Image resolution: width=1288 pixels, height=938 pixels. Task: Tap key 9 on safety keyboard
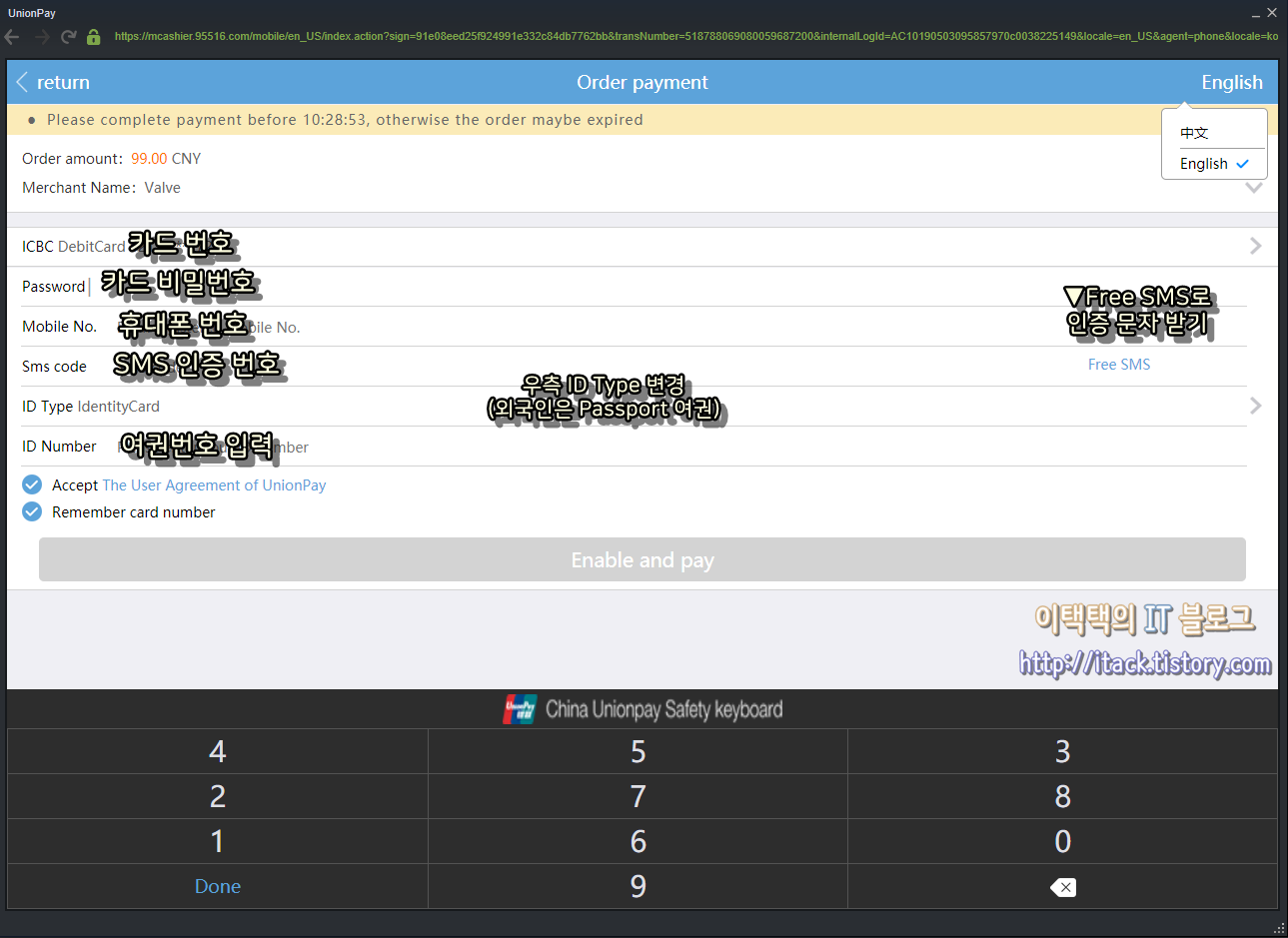point(638,886)
